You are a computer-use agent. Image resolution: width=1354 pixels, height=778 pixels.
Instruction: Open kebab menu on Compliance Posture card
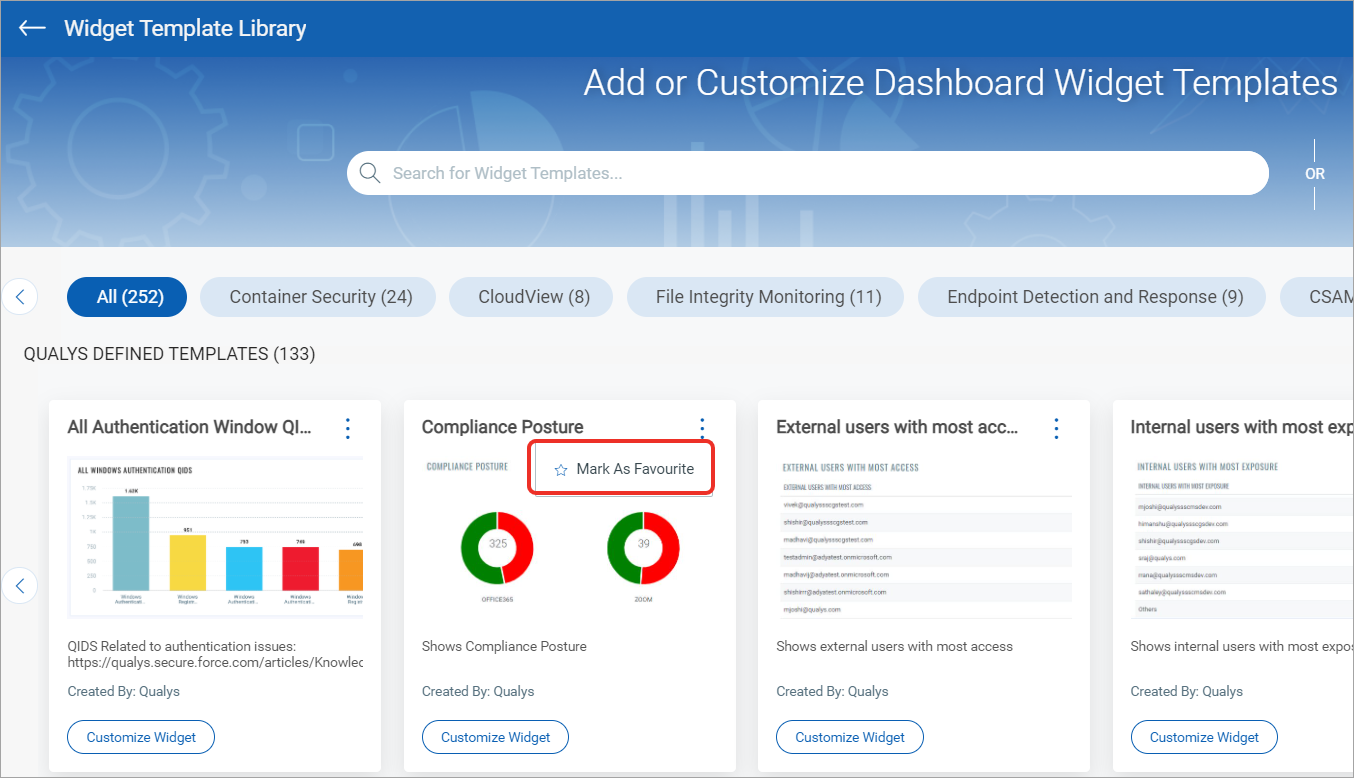[x=702, y=428]
